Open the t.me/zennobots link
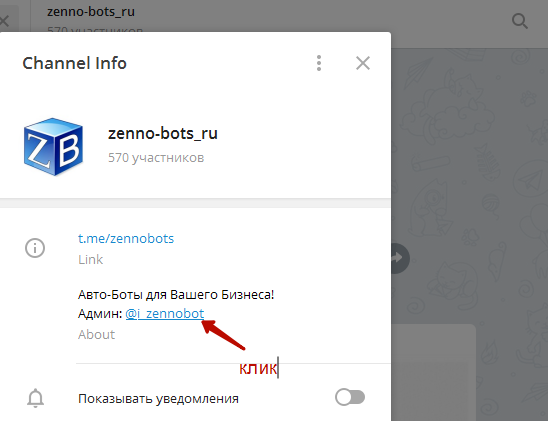548x421 pixels. (x=126, y=238)
